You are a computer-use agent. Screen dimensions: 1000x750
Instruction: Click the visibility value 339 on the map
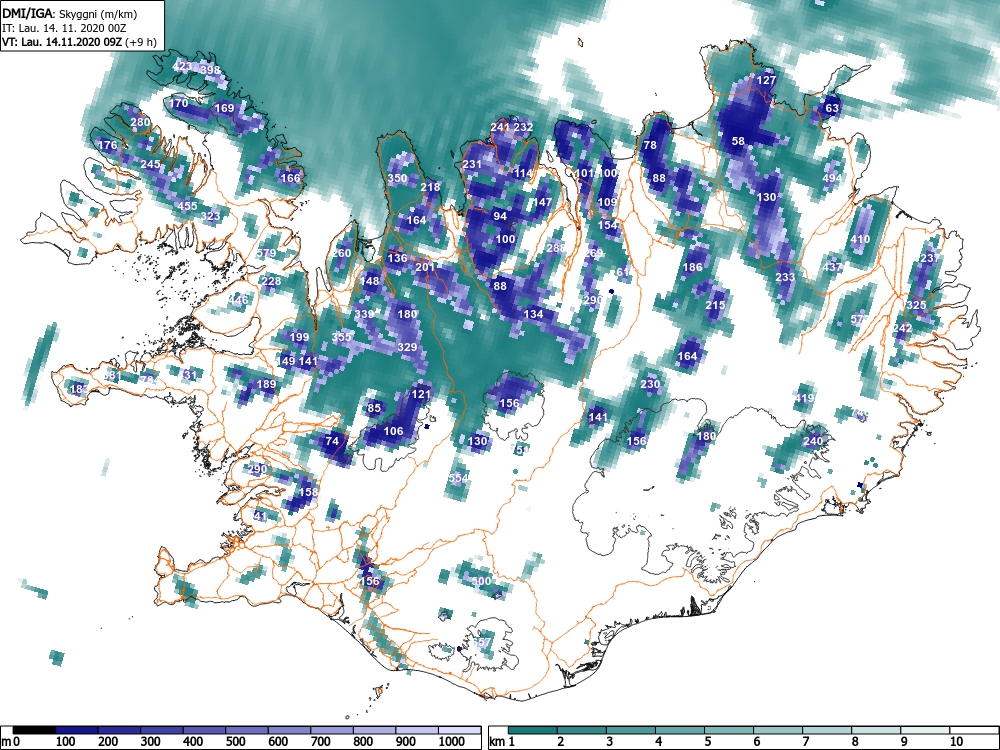pyautogui.click(x=364, y=314)
